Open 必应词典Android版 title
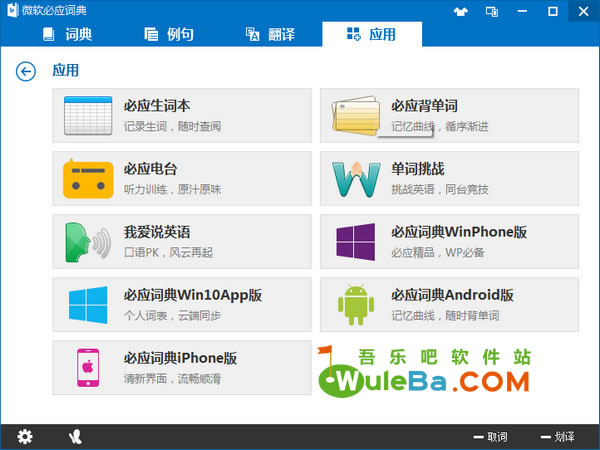Viewport: 600px width, 450px height. (452, 295)
